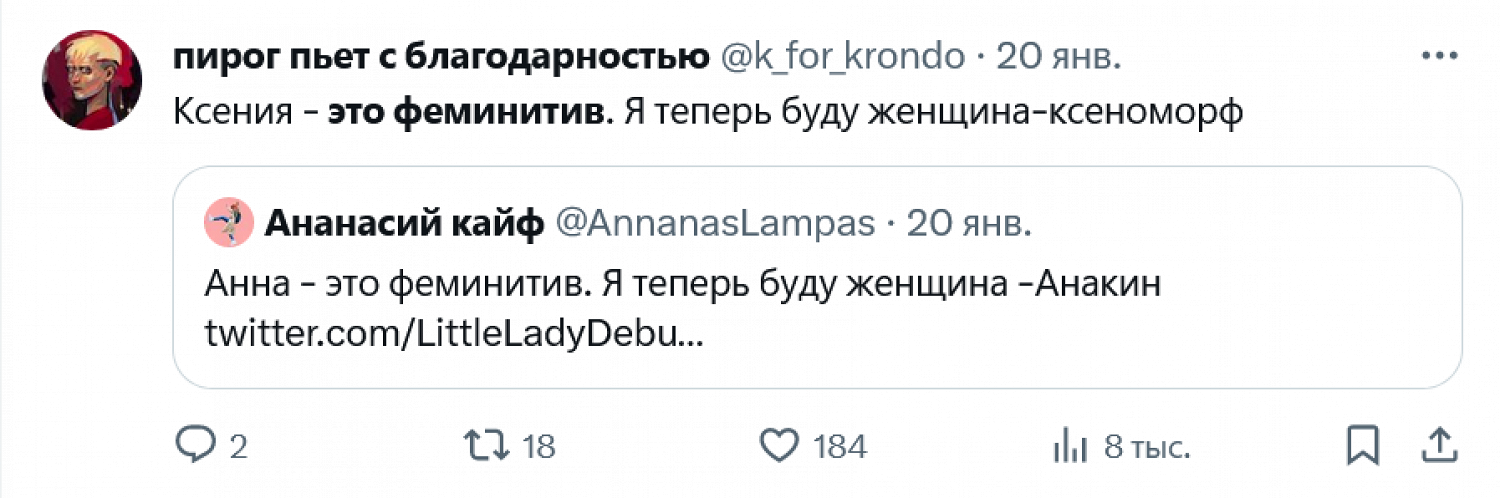
Task: Click the repost arrows icon
Action: pyautogui.click(x=489, y=446)
